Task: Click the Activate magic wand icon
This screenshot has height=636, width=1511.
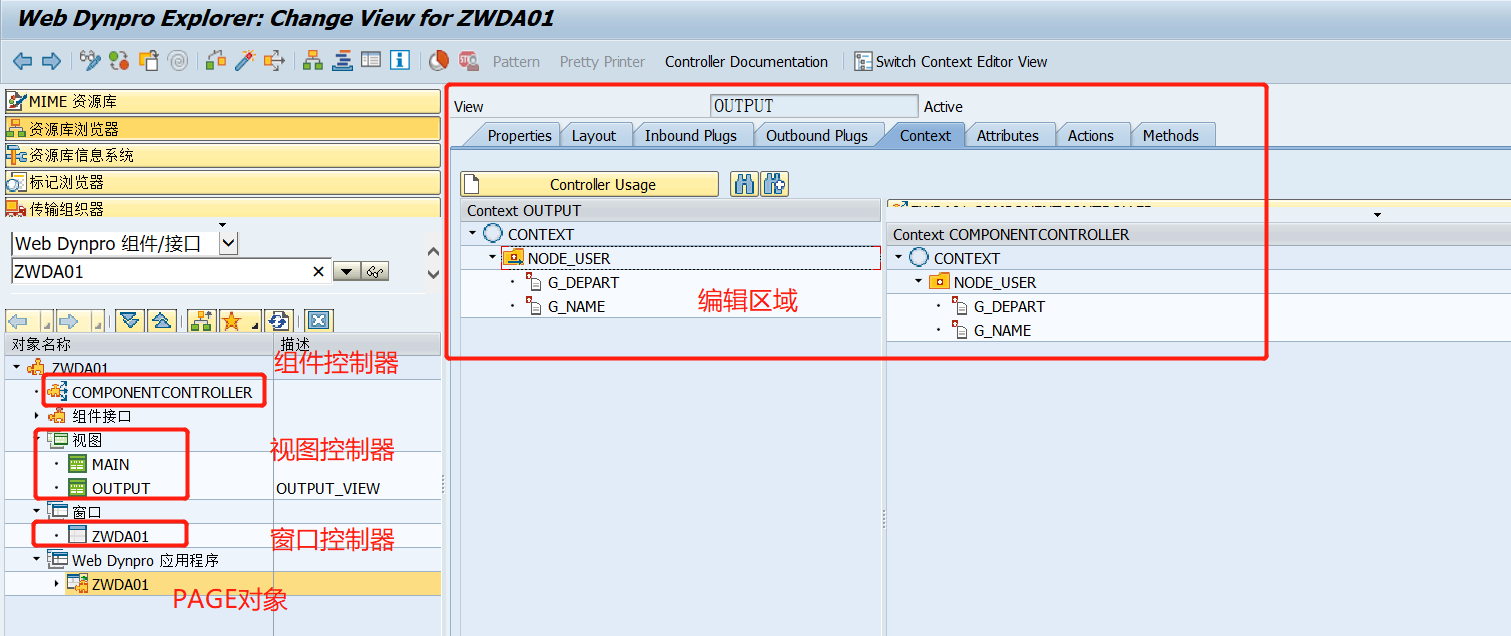Action: click(x=245, y=61)
